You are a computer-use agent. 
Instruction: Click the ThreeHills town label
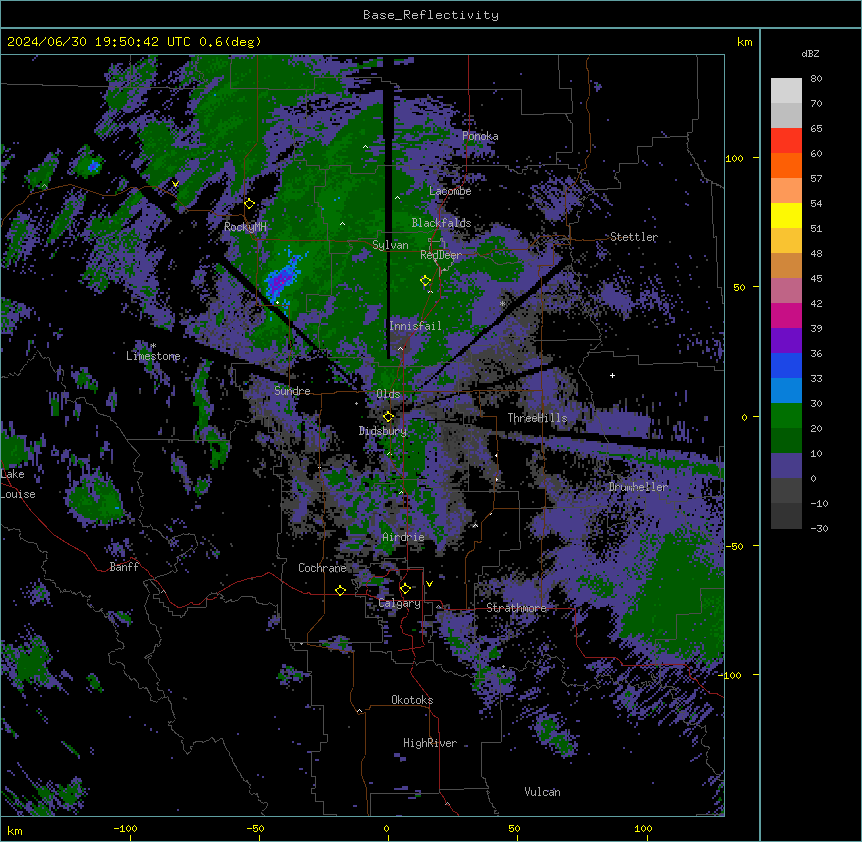tap(537, 418)
